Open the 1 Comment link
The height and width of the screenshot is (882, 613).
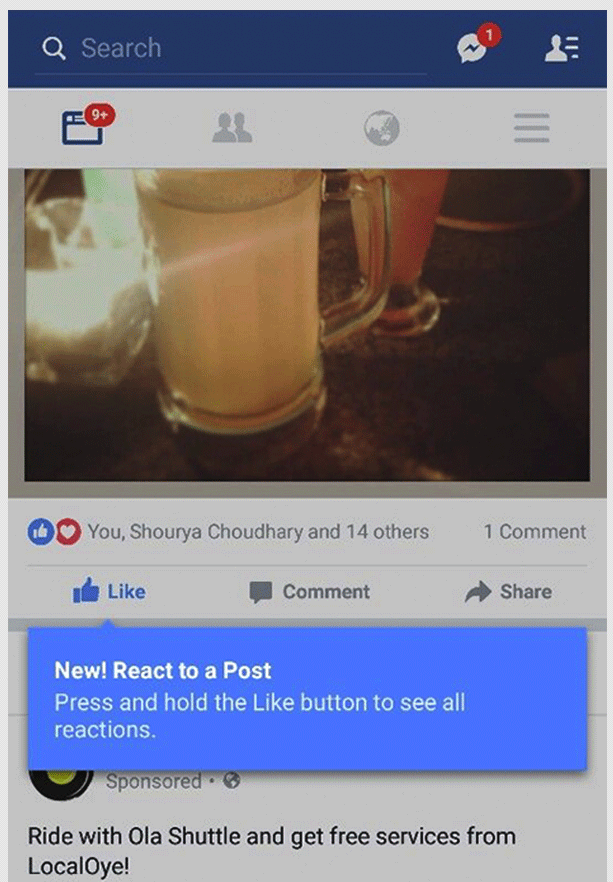535,532
